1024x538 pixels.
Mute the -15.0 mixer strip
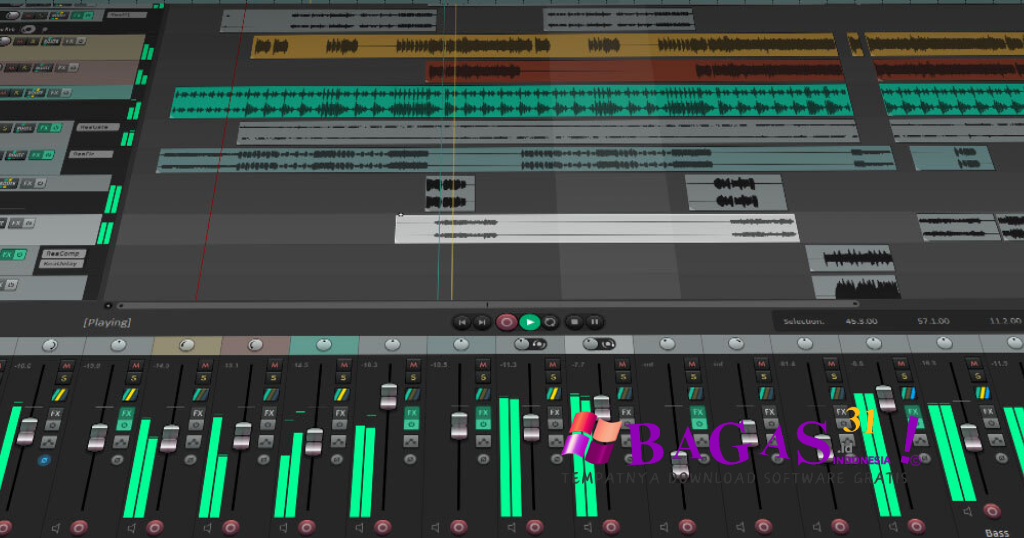(135, 366)
